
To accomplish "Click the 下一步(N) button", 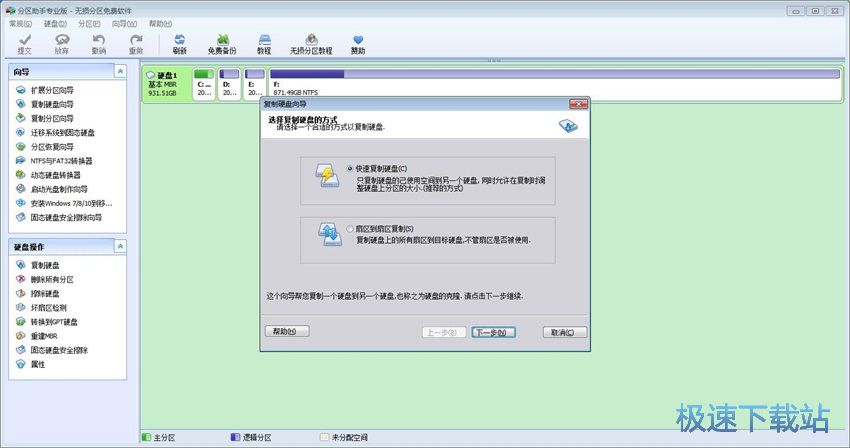I will point(493,332).
